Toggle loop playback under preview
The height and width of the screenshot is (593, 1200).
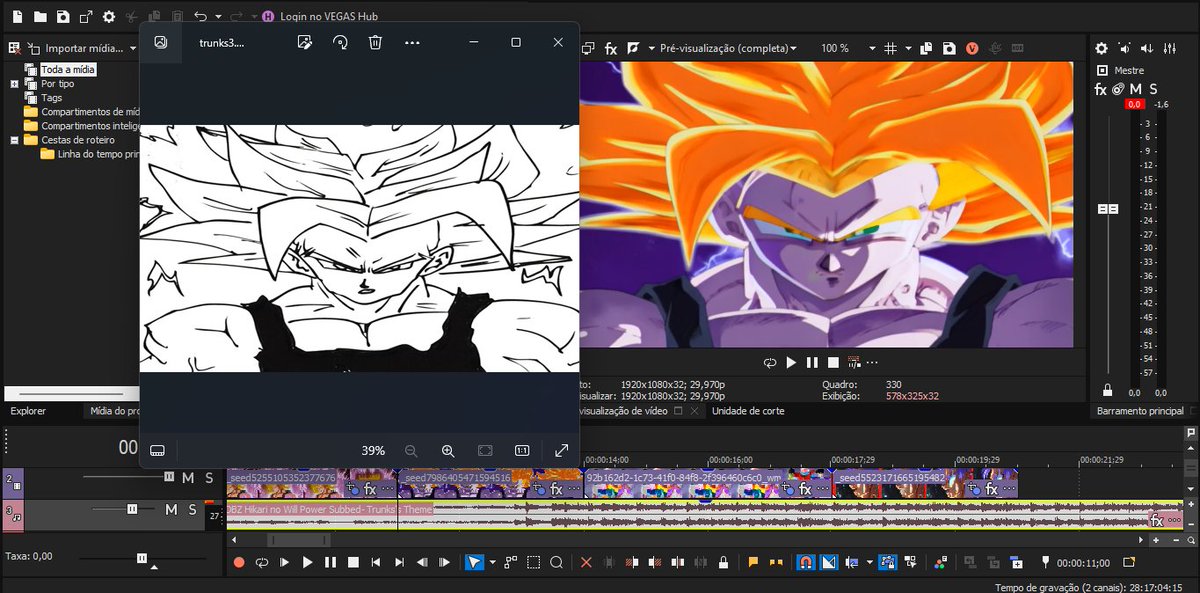pyautogui.click(x=770, y=363)
